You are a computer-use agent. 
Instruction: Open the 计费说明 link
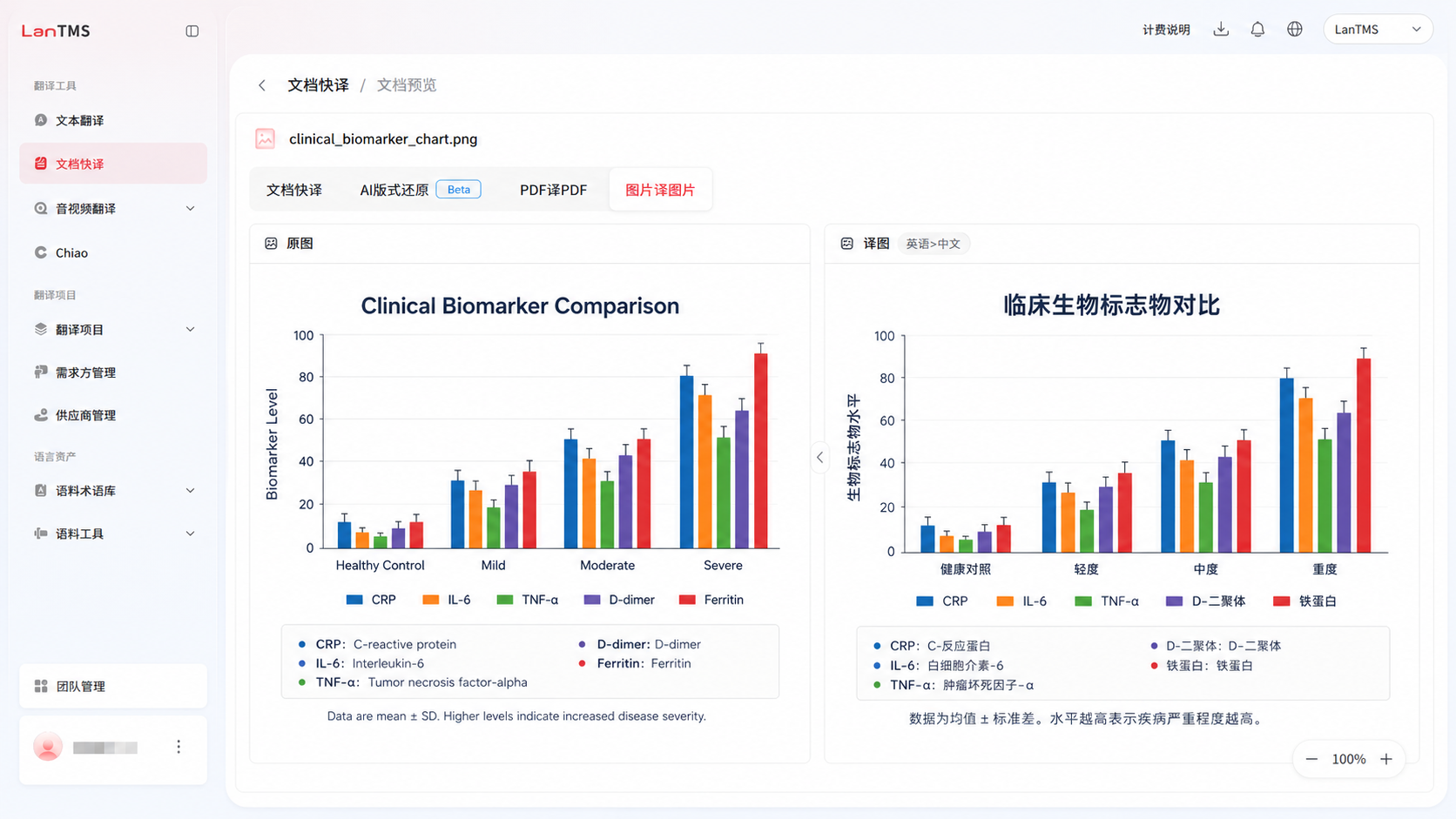coord(1166,30)
